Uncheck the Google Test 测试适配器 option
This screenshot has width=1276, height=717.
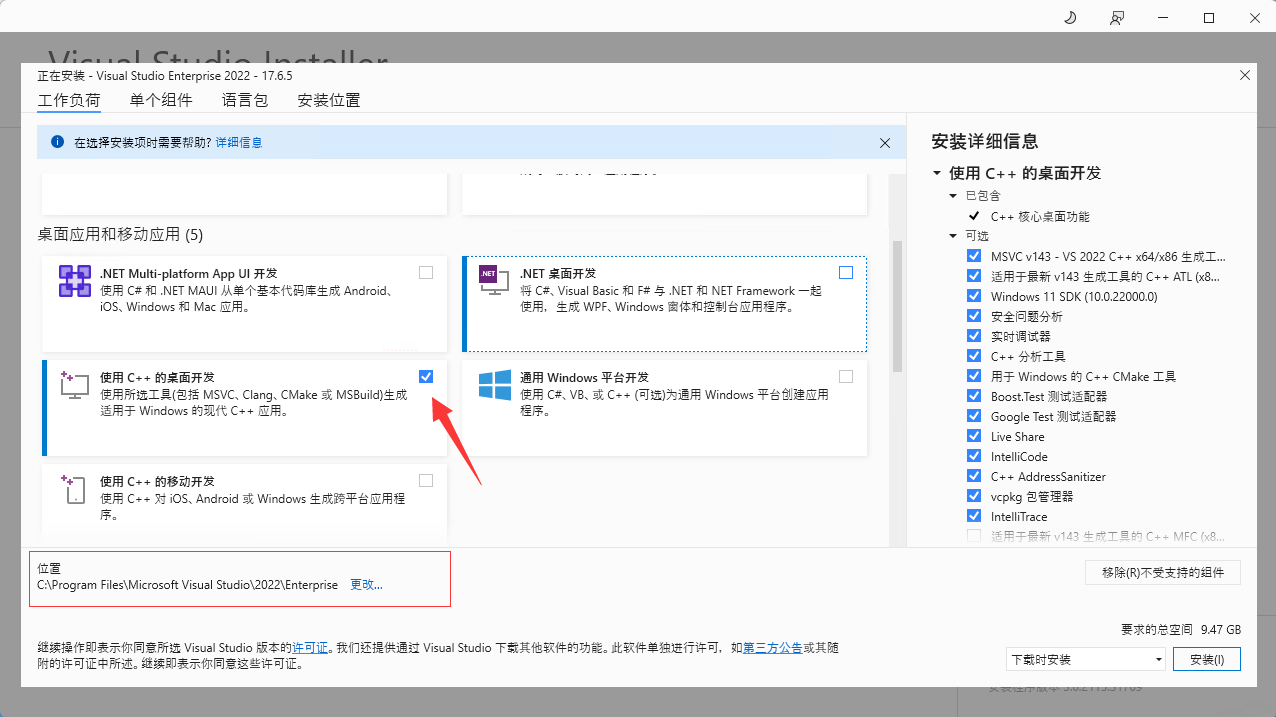974,416
